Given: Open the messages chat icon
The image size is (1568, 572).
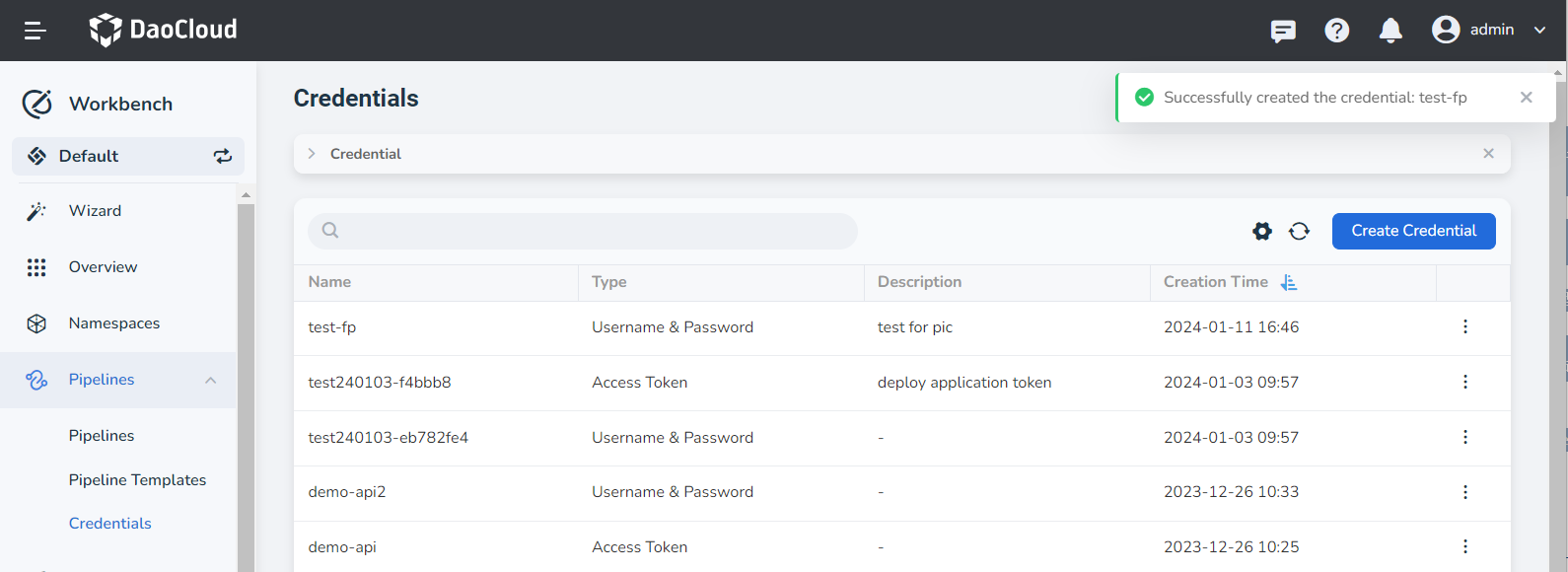Looking at the screenshot, I should pyautogui.click(x=1283, y=31).
